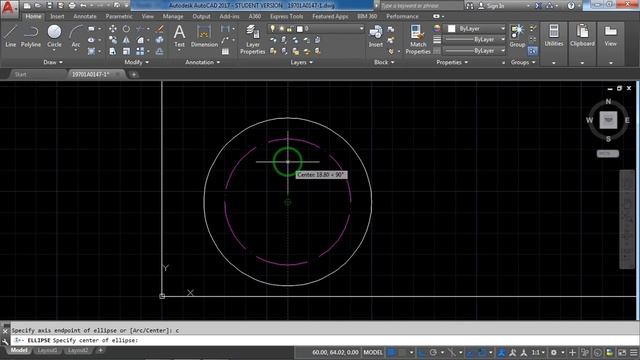Click the Insert block tool
Viewport: 640px width, 360px height.
(376, 36)
